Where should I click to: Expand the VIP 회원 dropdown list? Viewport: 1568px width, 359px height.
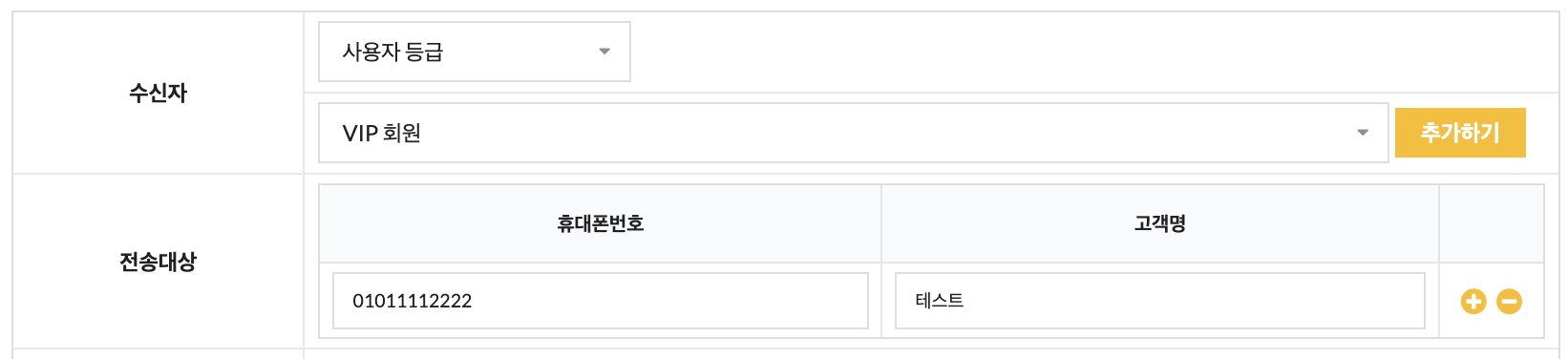coord(853,133)
